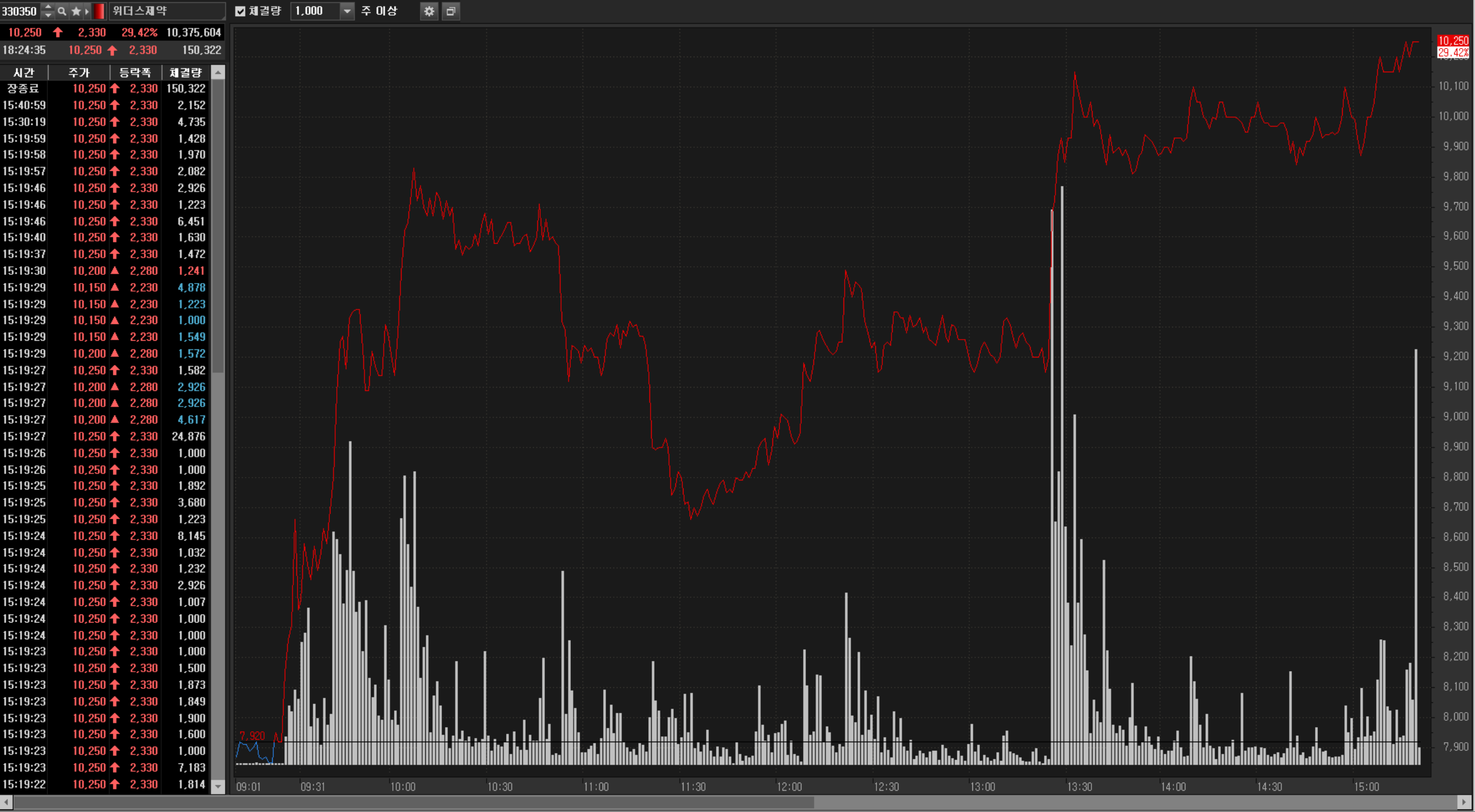This screenshot has height=812, width=1475.
Task: Increment stock code with up stepper
Action: pyautogui.click(x=48, y=7)
